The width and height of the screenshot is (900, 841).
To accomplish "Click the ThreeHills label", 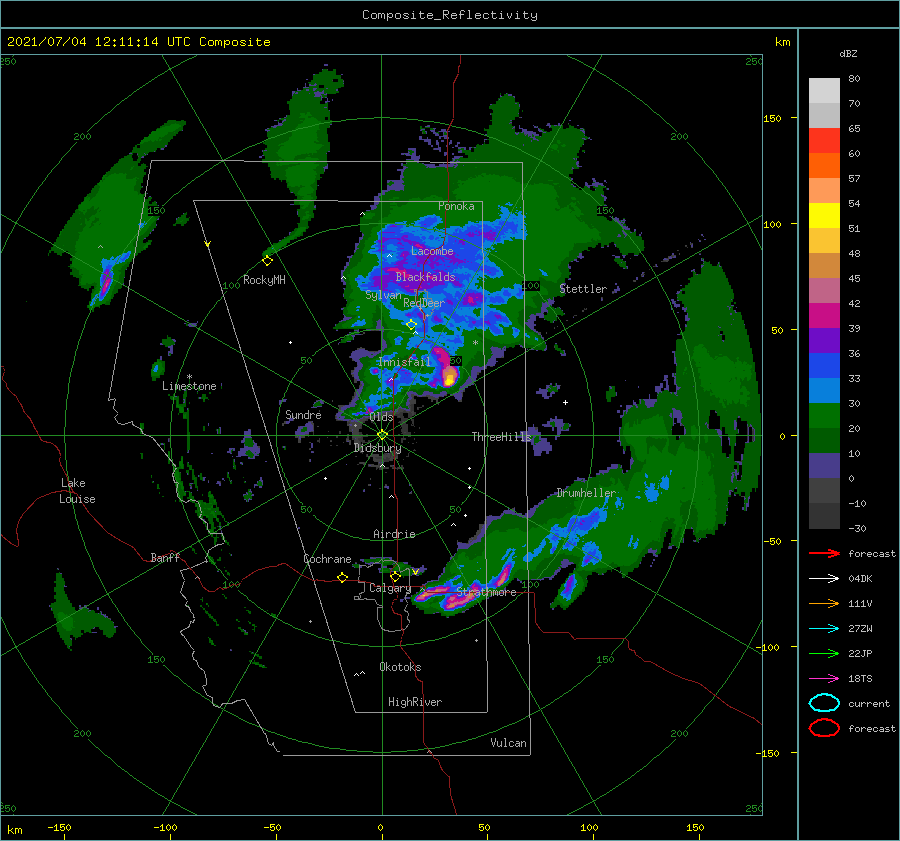I will [502, 437].
